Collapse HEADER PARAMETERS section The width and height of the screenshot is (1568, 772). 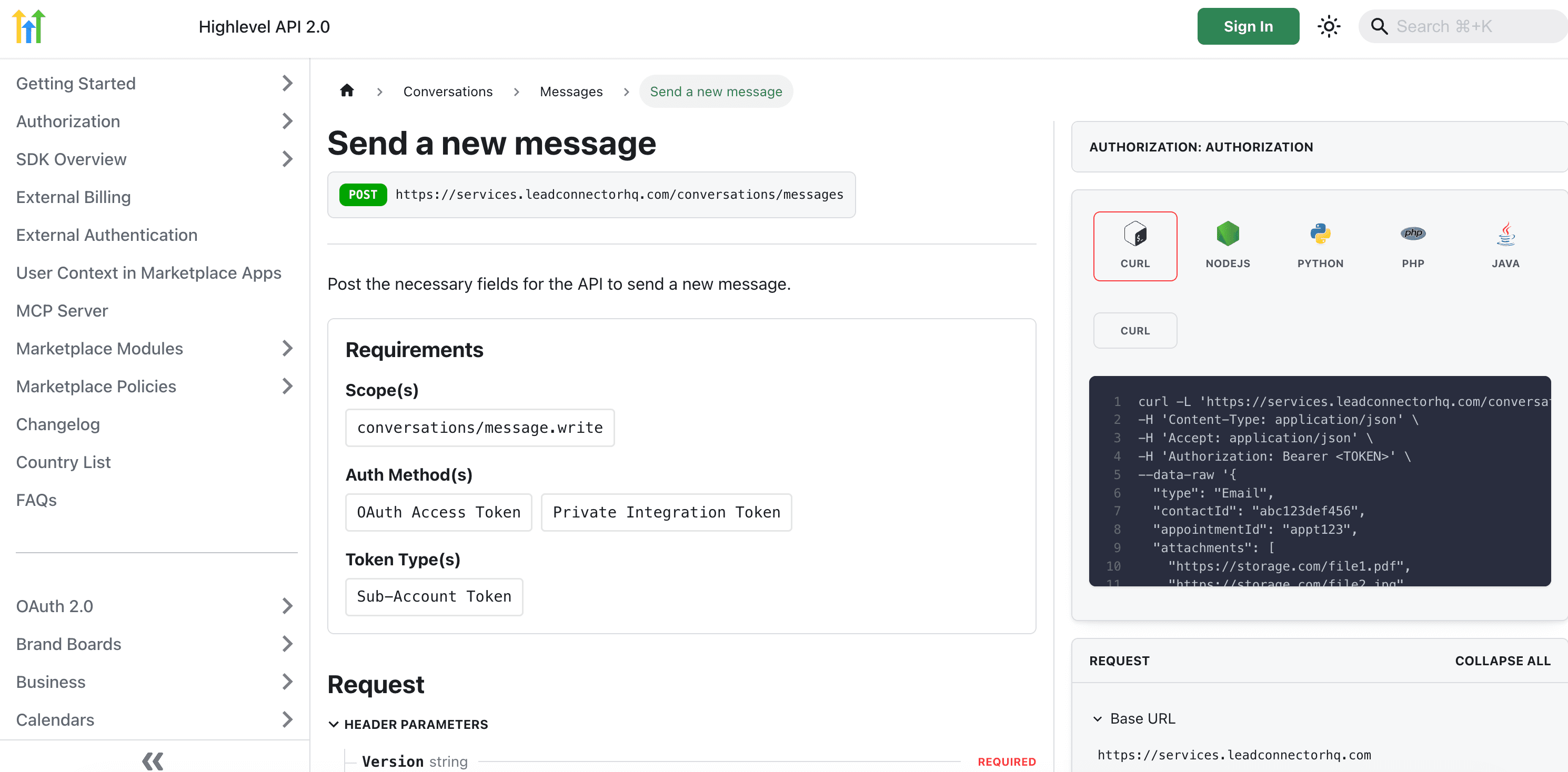[x=408, y=724]
